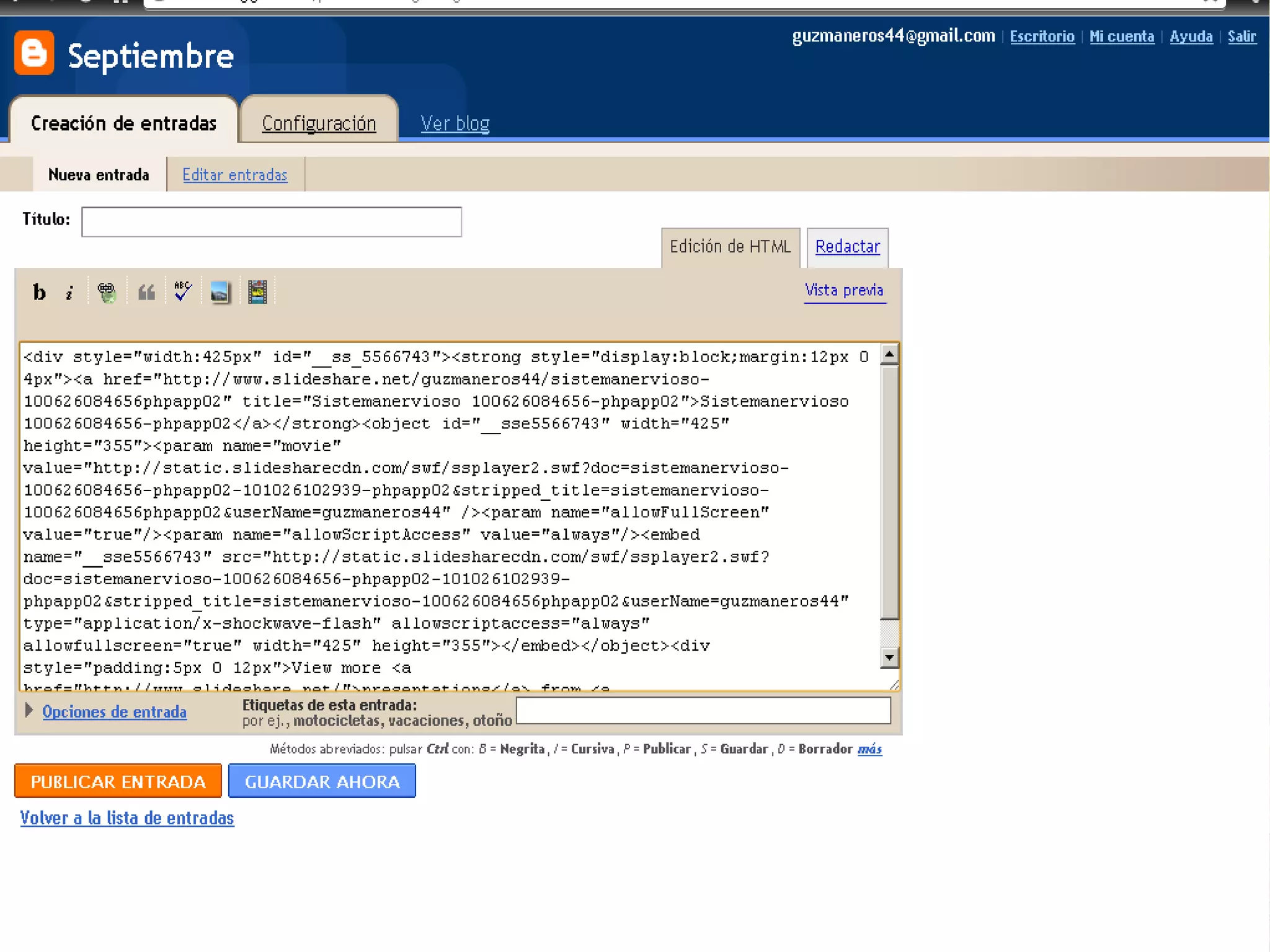
Task: Click the spell check icon
Action: [183, 291]
